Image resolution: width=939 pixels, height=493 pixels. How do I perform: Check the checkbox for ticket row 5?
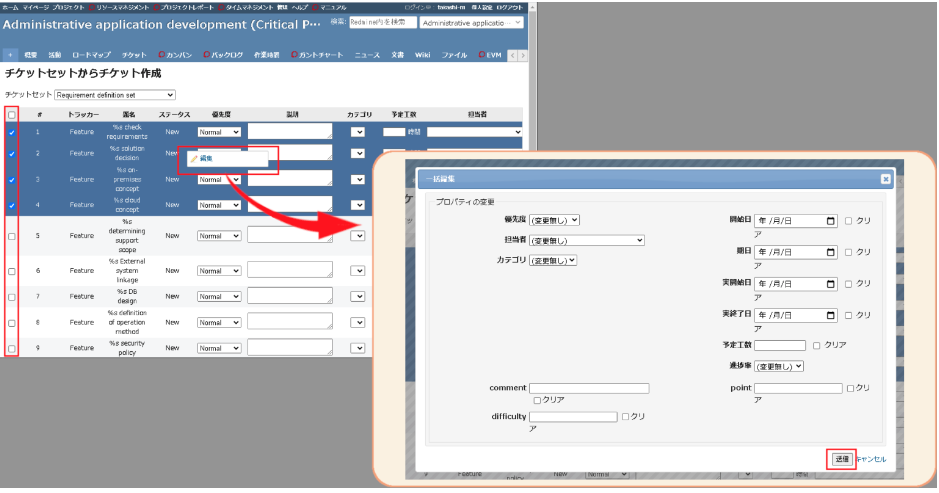pyautogui.click(x=12, y=236)
